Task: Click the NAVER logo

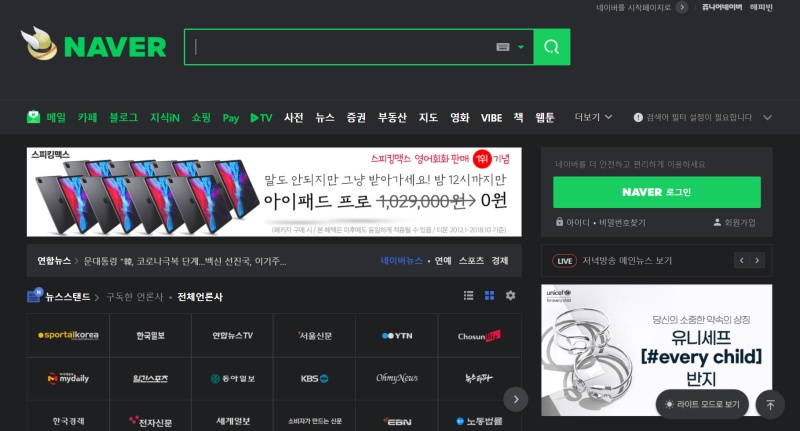Action: 115,47
